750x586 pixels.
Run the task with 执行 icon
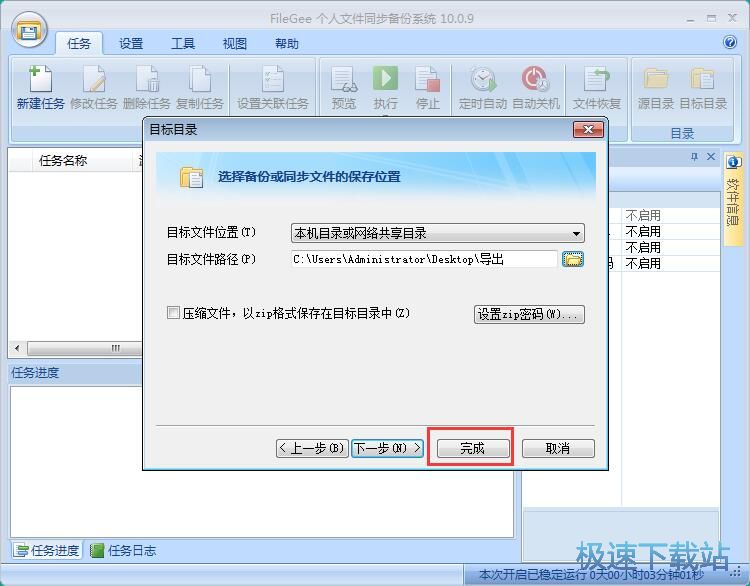[x=385, y=79]
